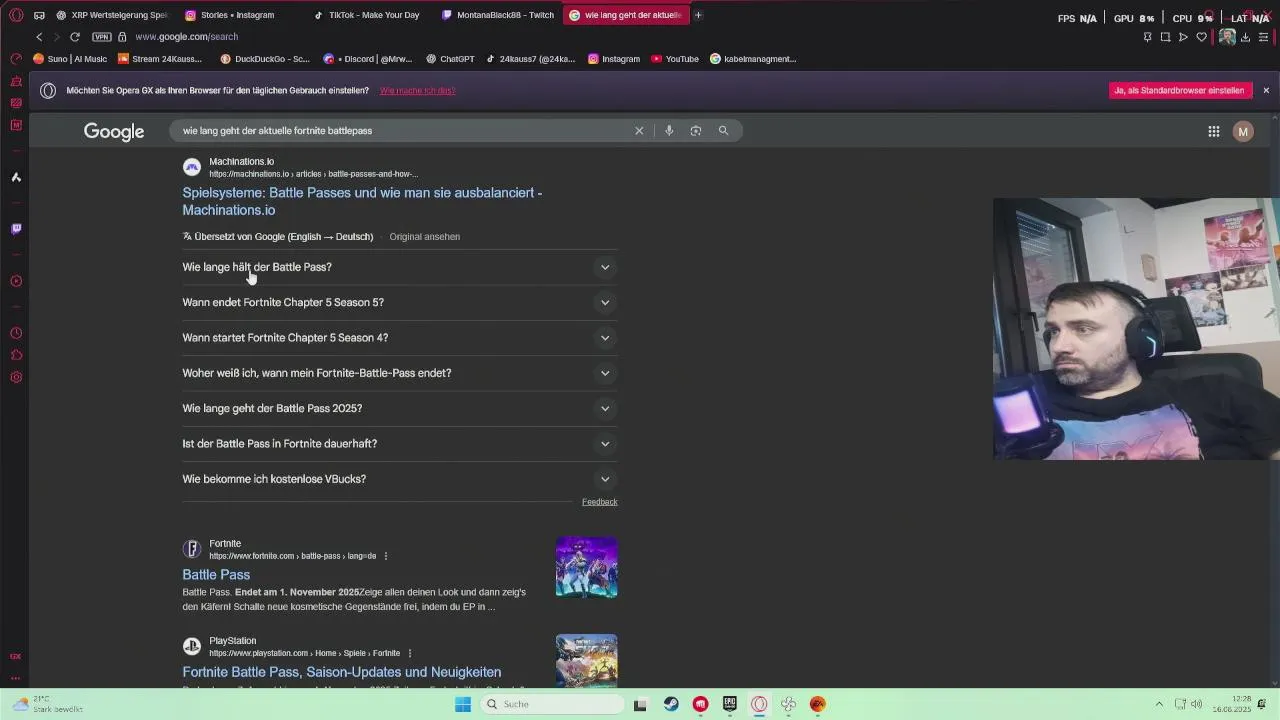Expand 'Wie bekomme ich kostenlose VBucks?'
Viewport: 1280px width, 720px height.
click(x=399, y=479)
